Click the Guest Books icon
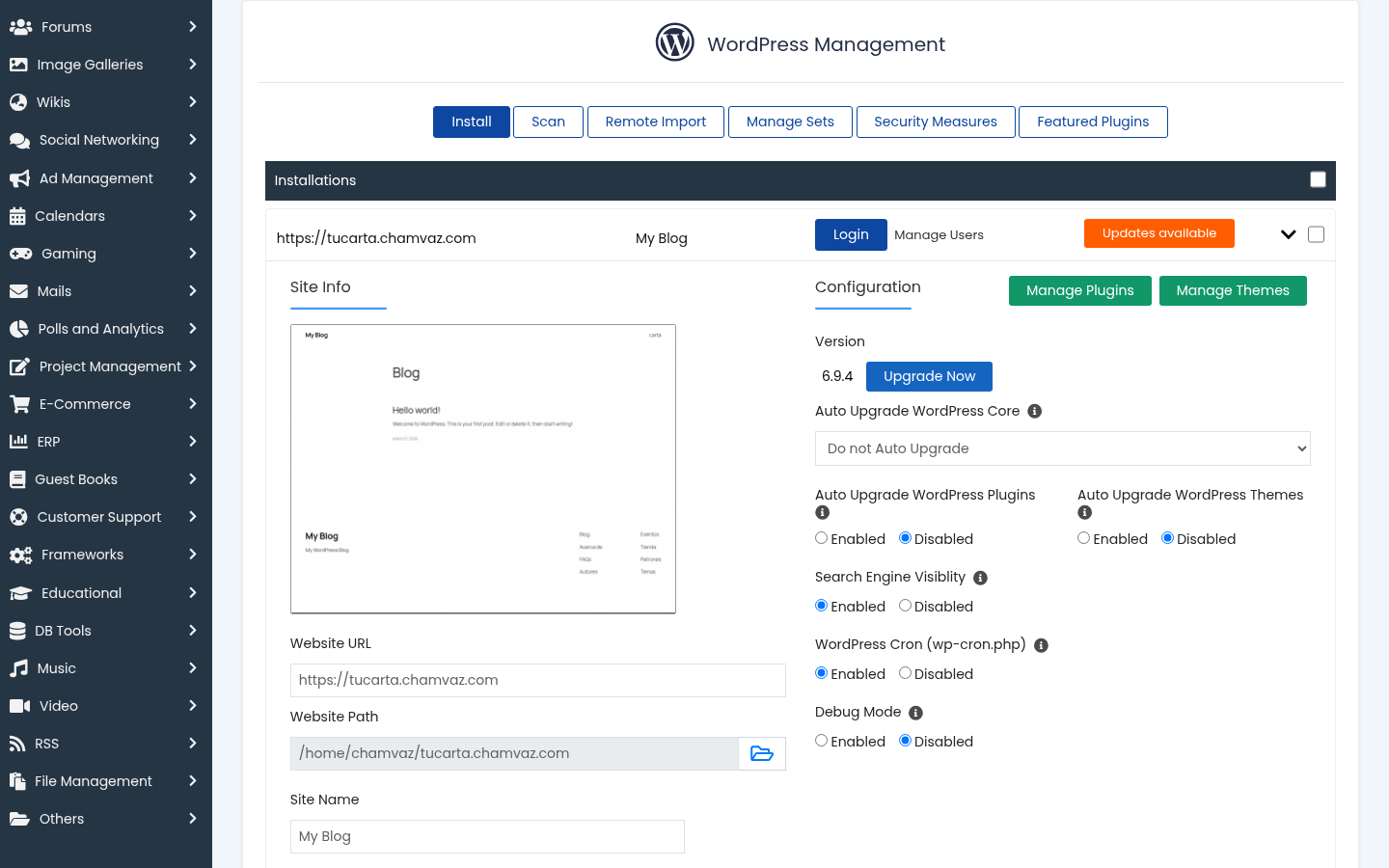The image size is (1389, 868). 17,479
